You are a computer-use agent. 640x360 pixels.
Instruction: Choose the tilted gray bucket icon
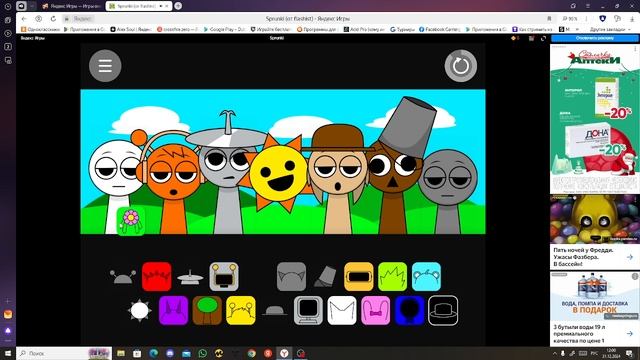point(325,277)
